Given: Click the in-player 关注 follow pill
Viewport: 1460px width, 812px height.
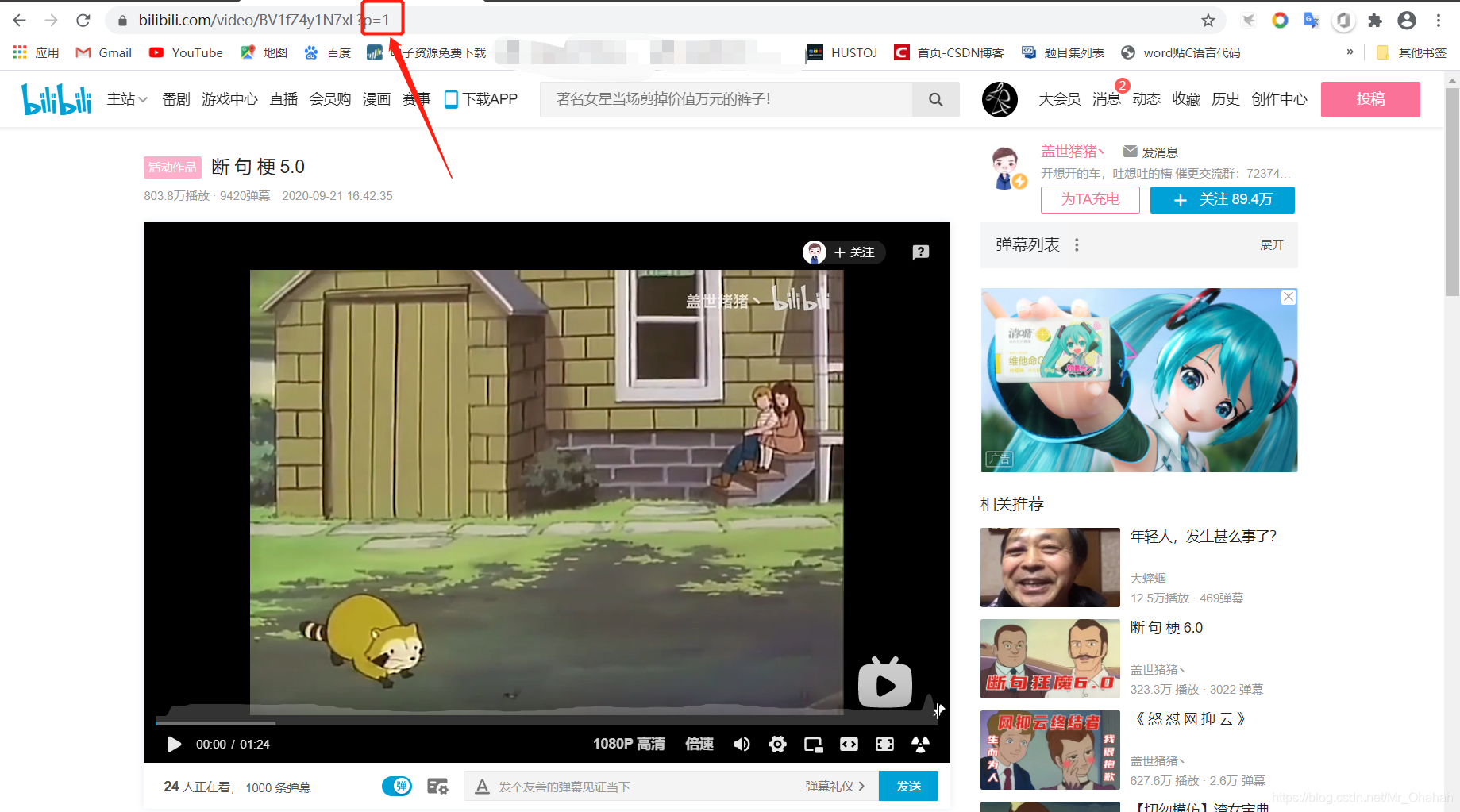Looking at the screenshot, I should [x=844, y=252].
